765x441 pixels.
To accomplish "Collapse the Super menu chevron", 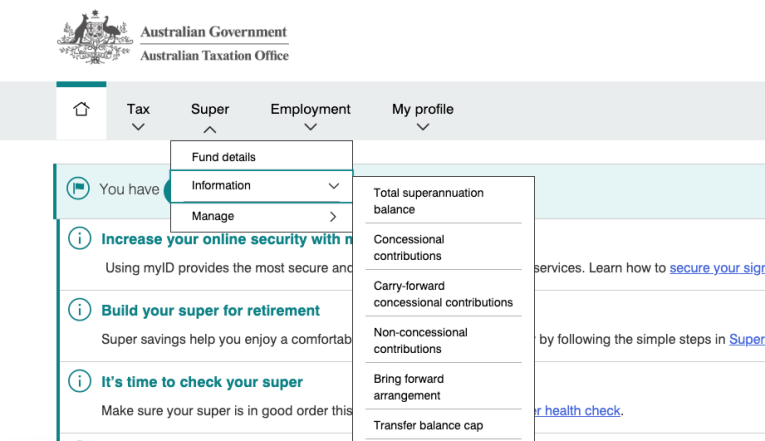I will [210, 130].
